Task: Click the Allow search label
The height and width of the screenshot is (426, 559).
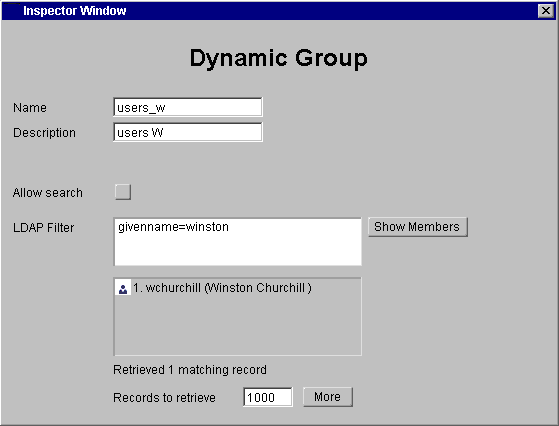Action: [x=47, y=193]
